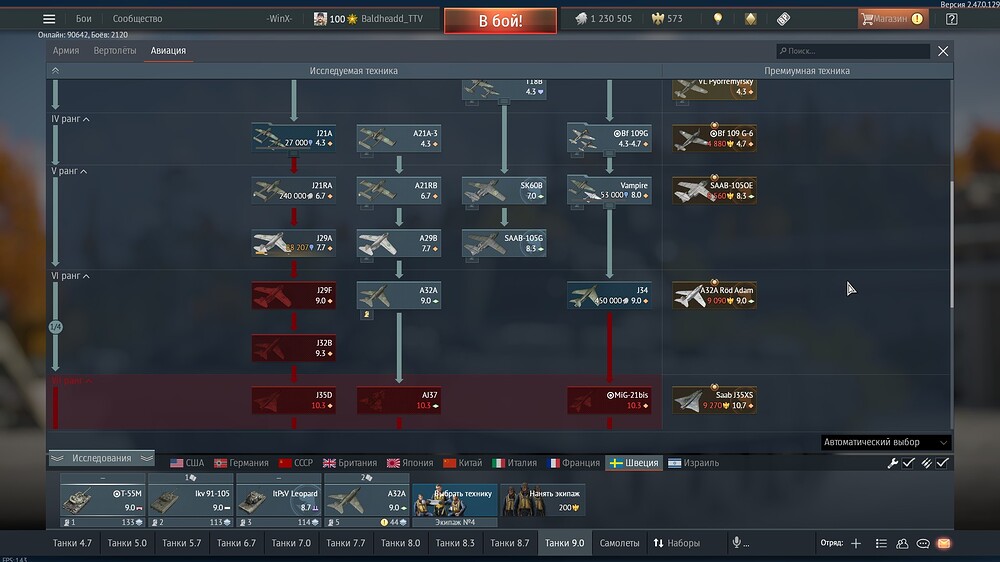Image resolution: width=1000 pixels, height=562 pixels.
Task: Add squad member with plus icon
Action: pos(856,544)
